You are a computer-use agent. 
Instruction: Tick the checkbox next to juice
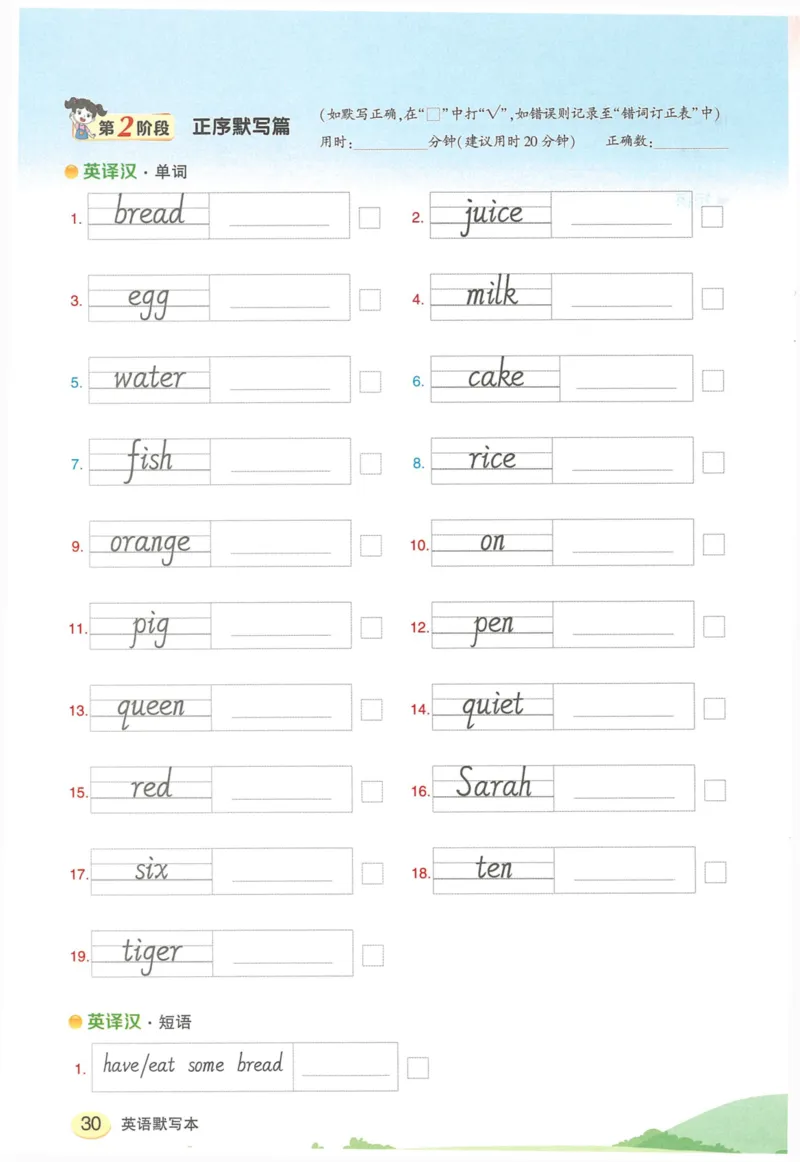712,217
